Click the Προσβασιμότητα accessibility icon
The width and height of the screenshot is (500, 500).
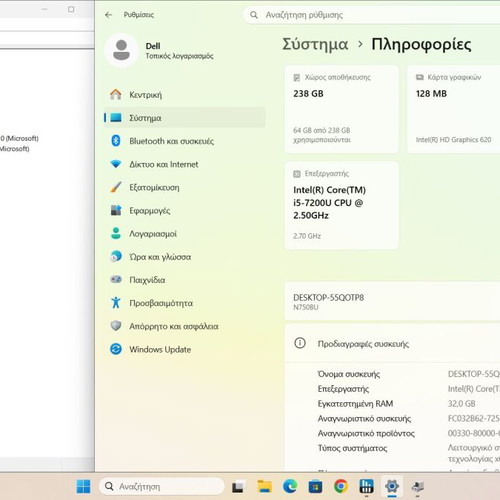pos(116,302)
